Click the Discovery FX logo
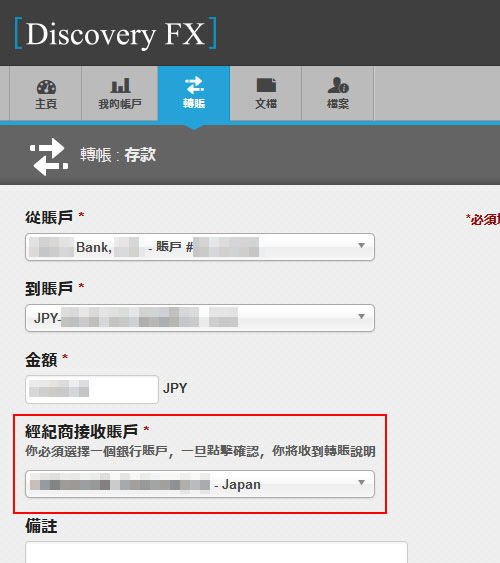 (116, 34)
